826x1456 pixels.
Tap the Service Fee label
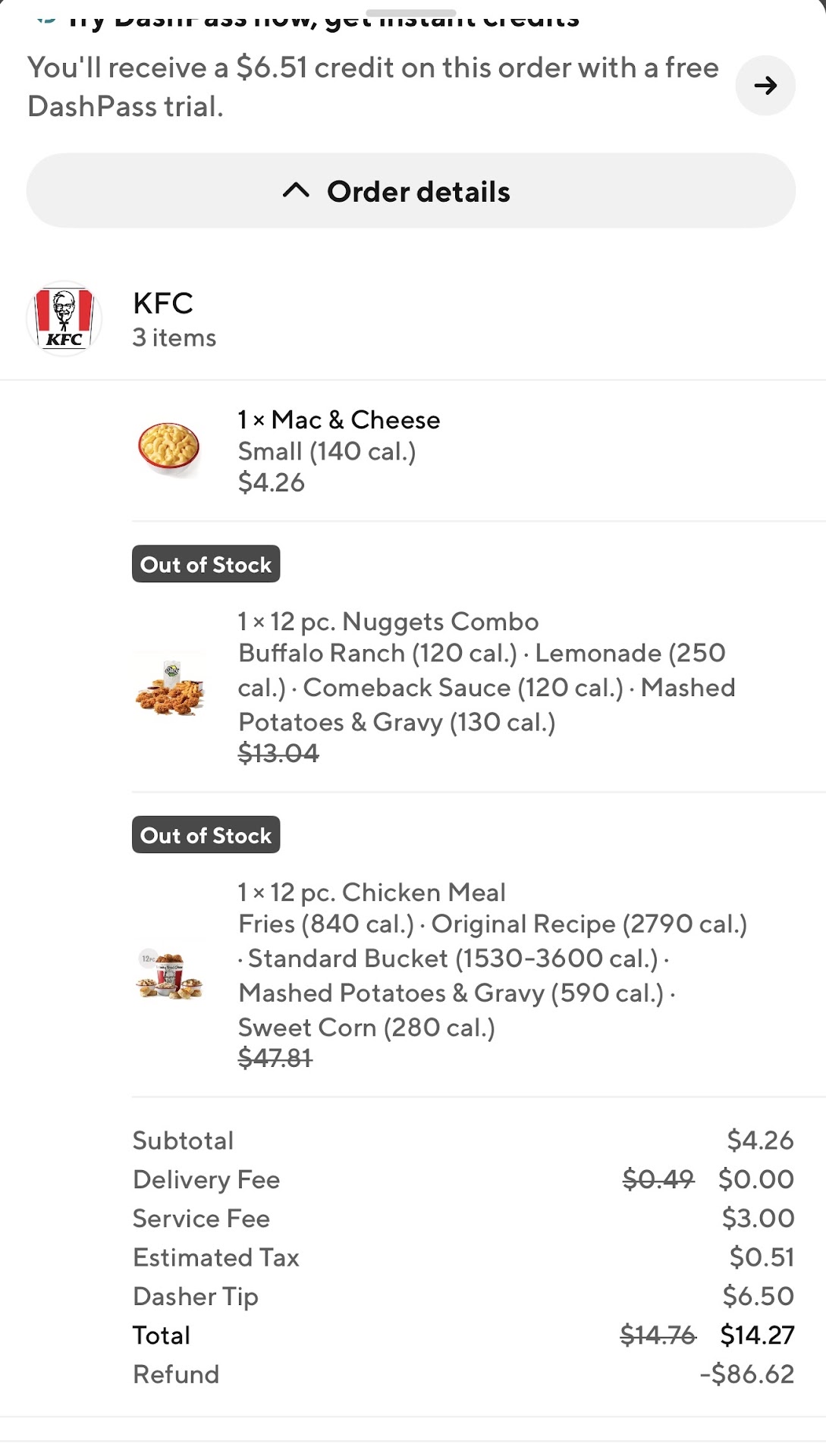click(201, 1219)
